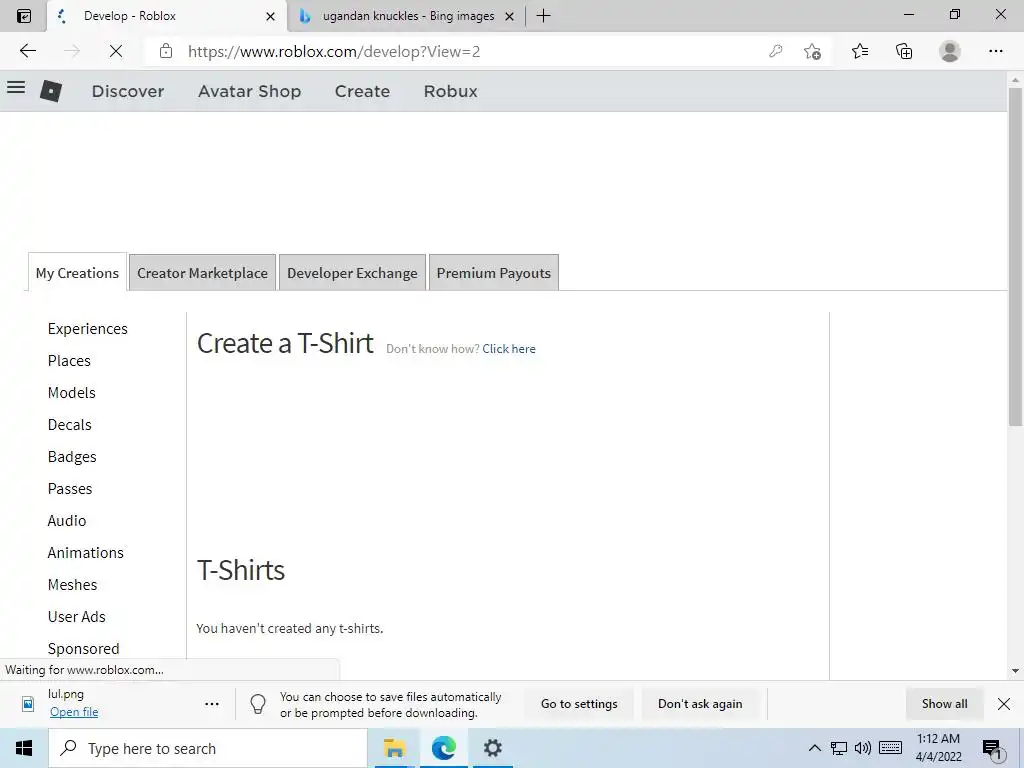Screen dimensions: 1024x768
Task: Follow the 'Click here' T-Shirt help link
Action: pos(509,349)
